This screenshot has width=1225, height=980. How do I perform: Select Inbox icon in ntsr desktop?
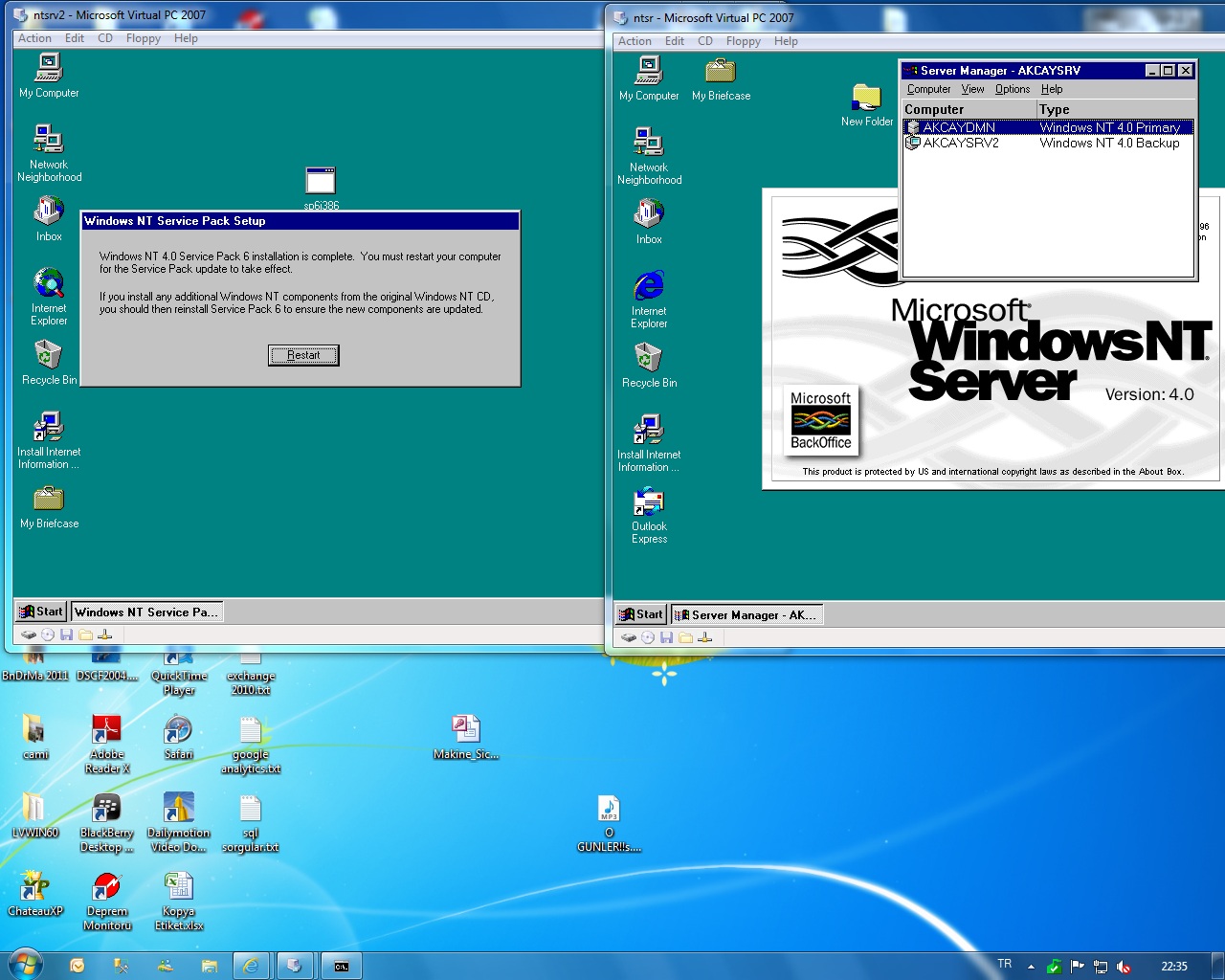[649, 221]
